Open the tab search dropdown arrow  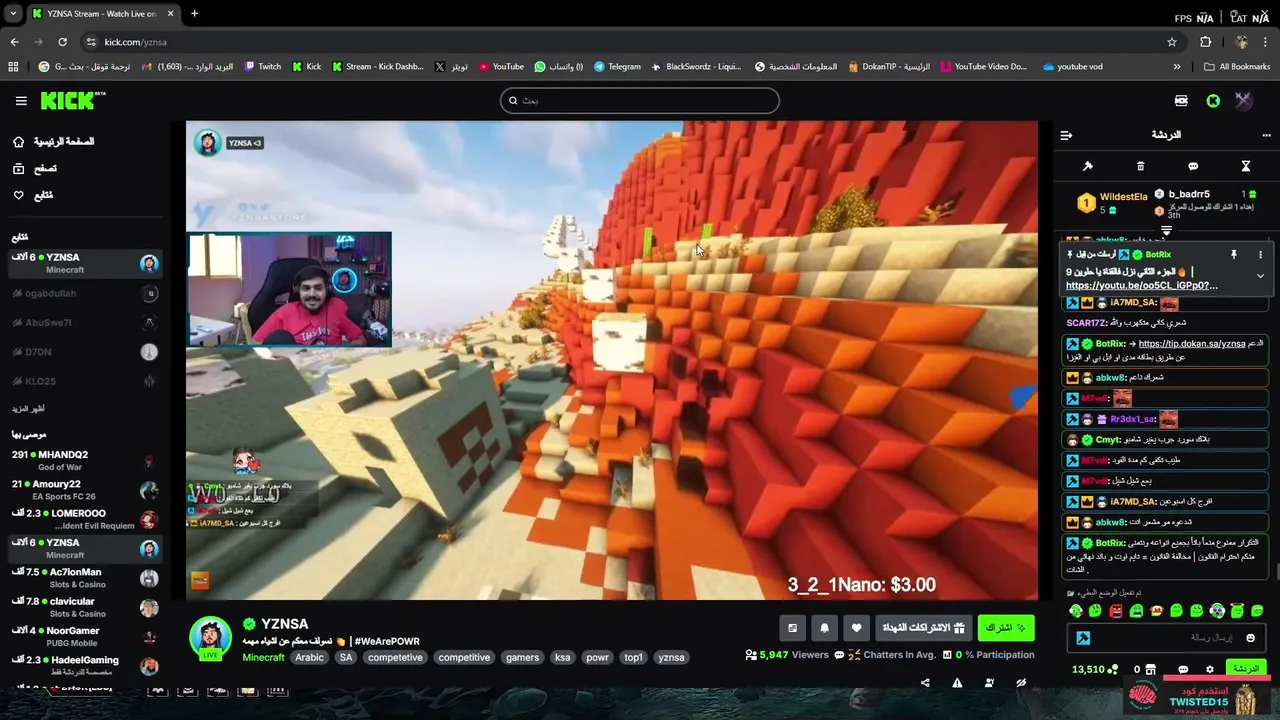pos(13,14)
